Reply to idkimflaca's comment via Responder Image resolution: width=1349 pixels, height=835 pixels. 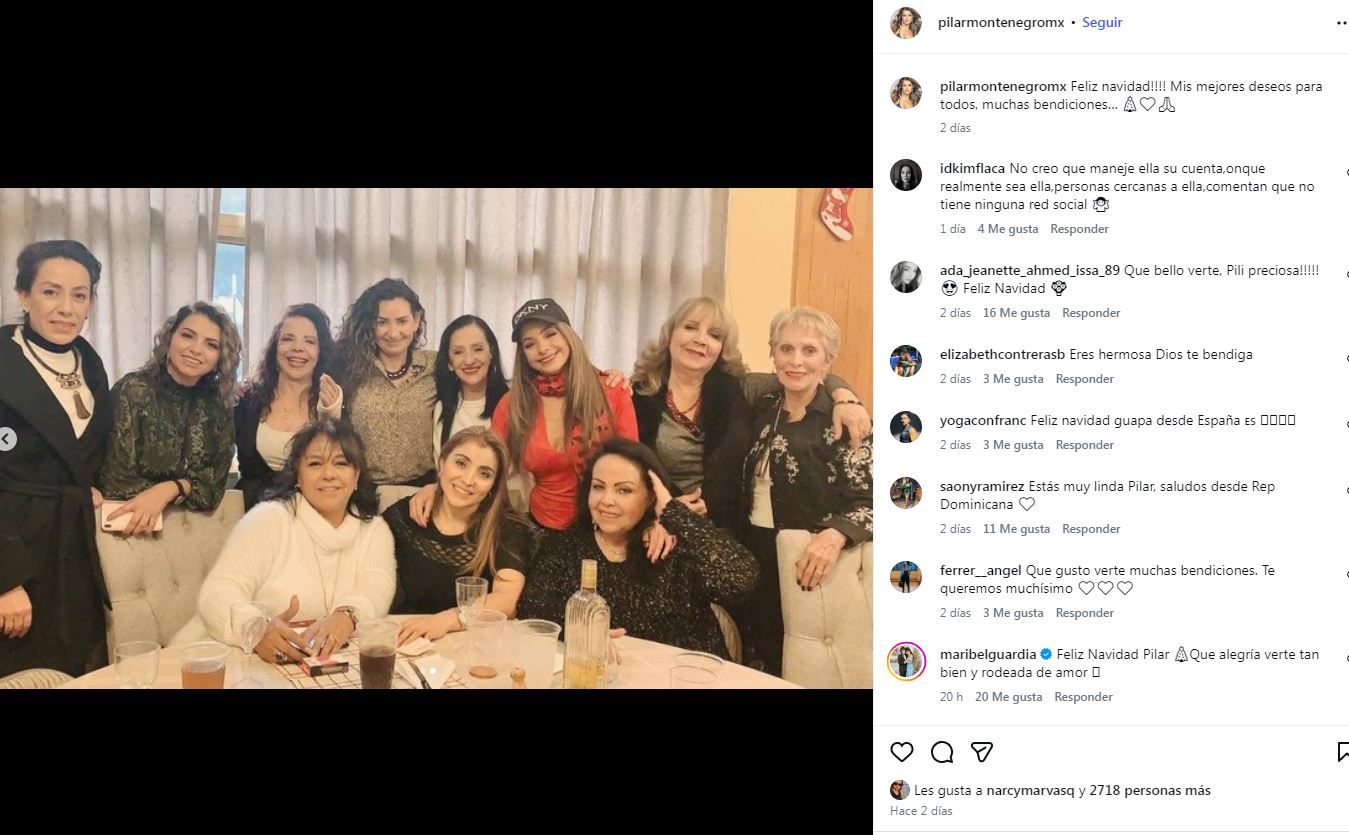pyautogui.click(x=1079, y=229)
